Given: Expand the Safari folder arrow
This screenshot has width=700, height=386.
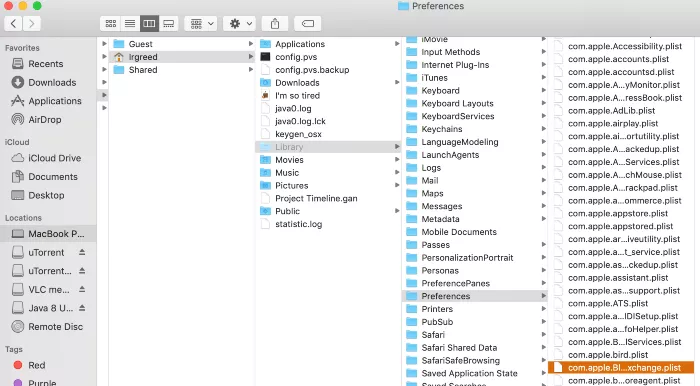Looking at the screenshot, I should coord(543,335).
